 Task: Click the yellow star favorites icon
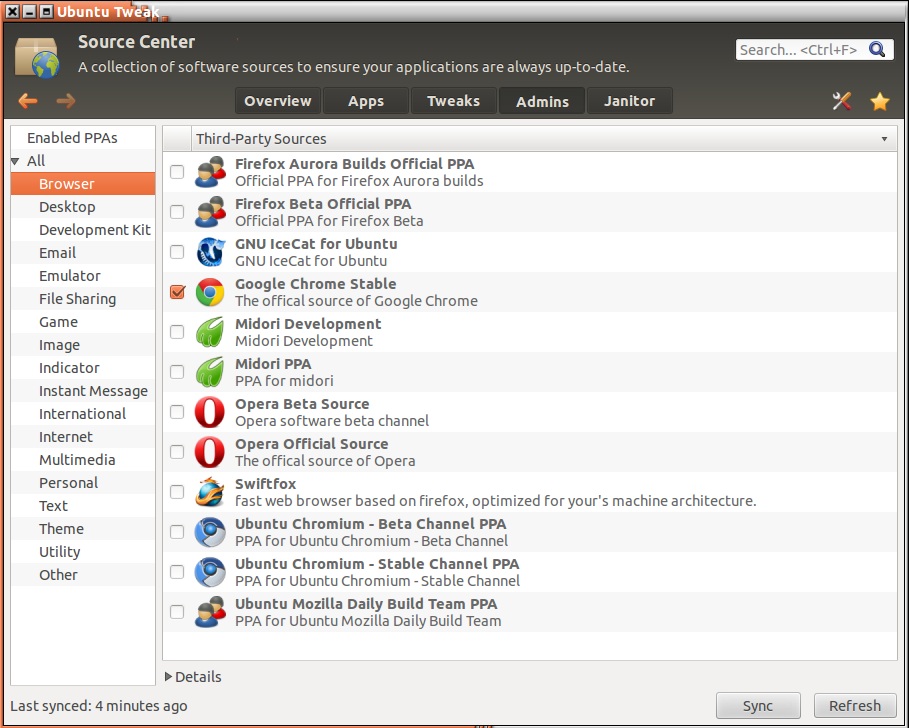(x=879, y=101)
